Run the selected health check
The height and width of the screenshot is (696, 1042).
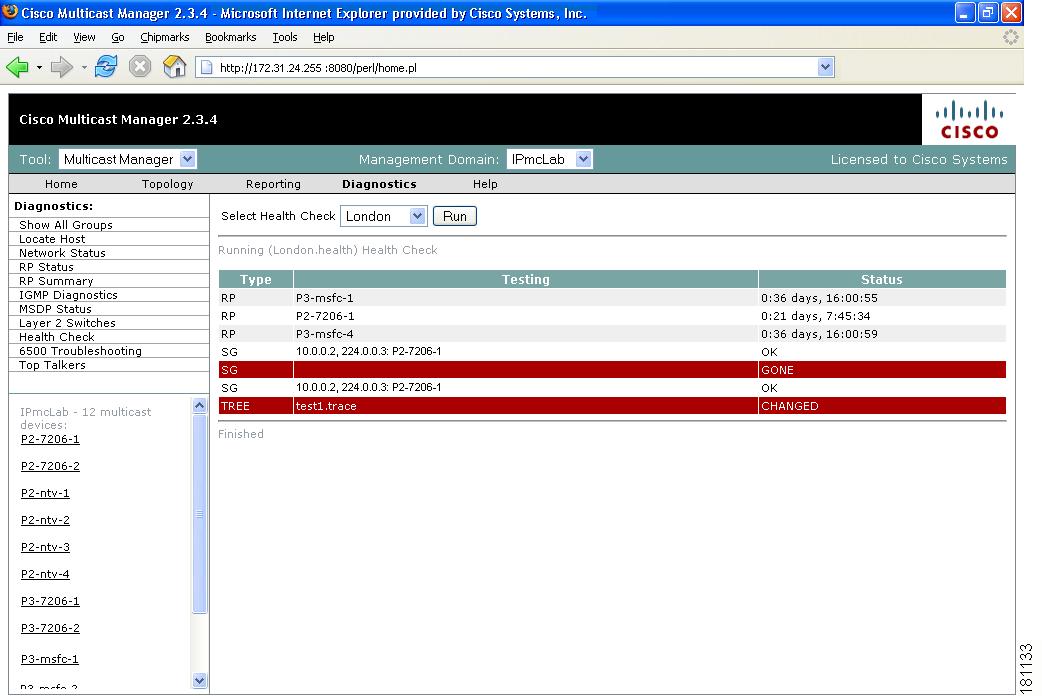(x=455, y=216)
